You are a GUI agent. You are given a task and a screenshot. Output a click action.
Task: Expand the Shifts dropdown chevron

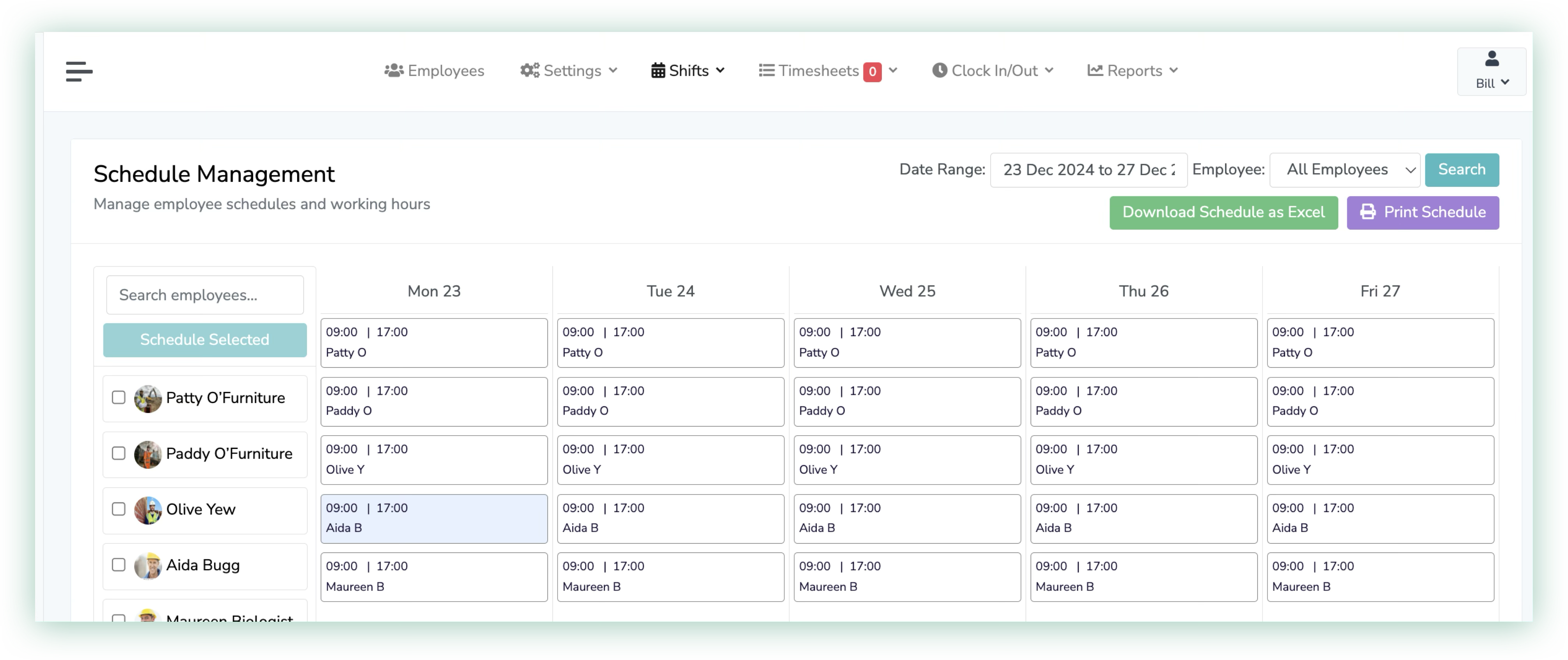click(x=720, y=71)
